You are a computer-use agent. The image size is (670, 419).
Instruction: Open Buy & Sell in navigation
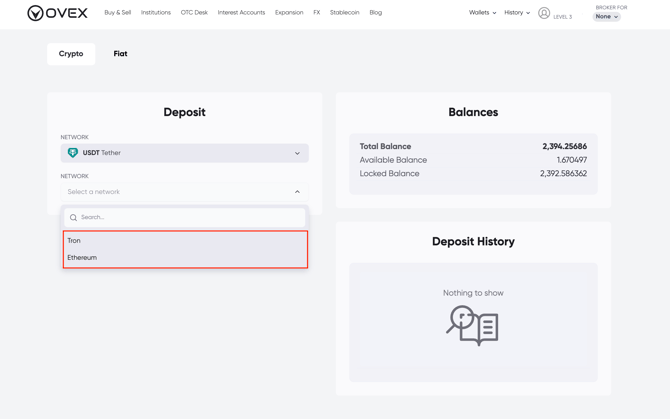[x=118, y=13]
